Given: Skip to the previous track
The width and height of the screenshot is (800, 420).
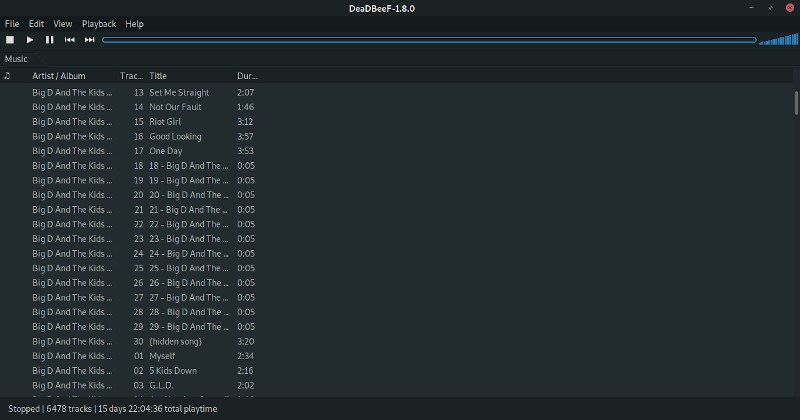Looking at the screenshot, I should (69, 40).
